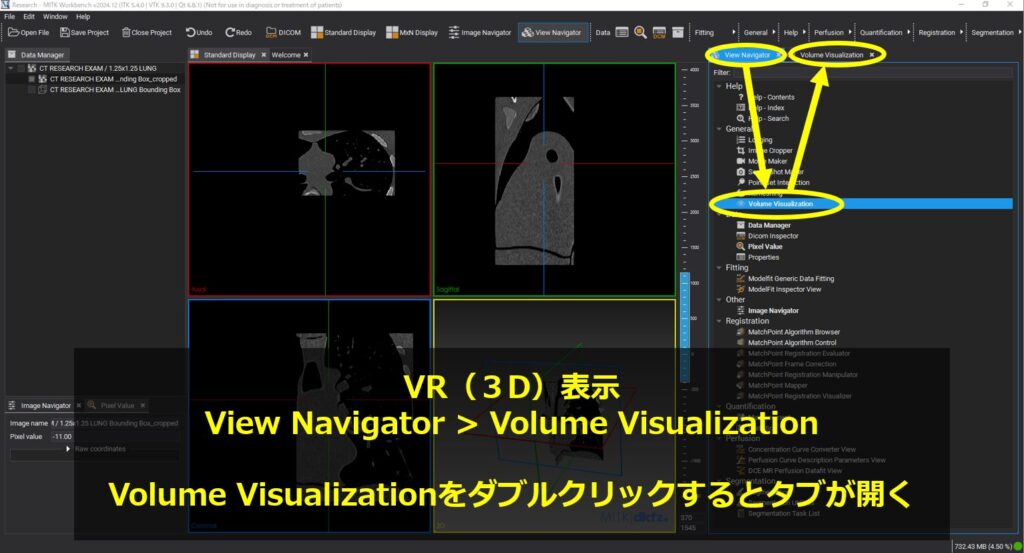
Task: Expand Perfusion toolbar overflow arrow
Action: (x=850, y=32)
